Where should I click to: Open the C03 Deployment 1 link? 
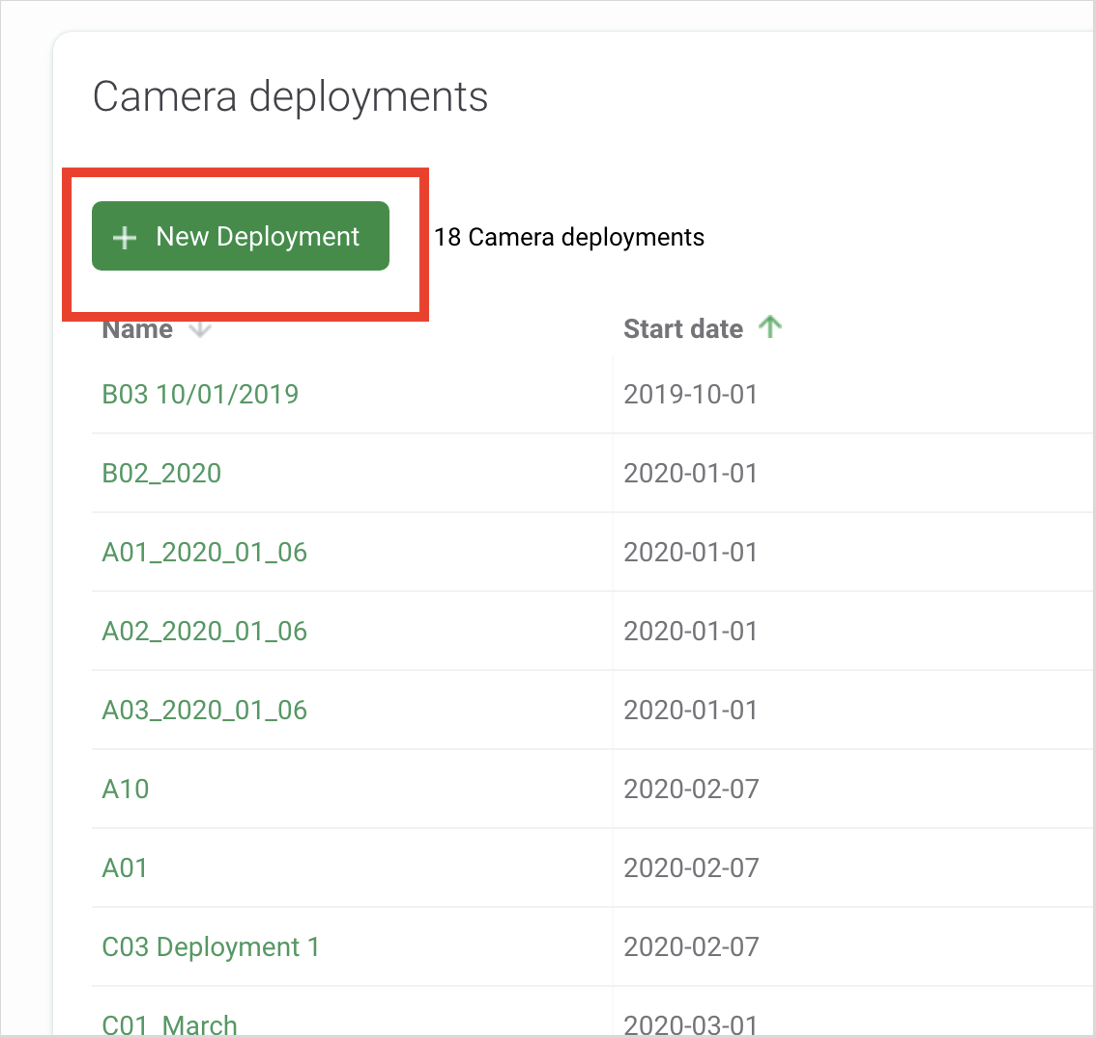point(211,947)
